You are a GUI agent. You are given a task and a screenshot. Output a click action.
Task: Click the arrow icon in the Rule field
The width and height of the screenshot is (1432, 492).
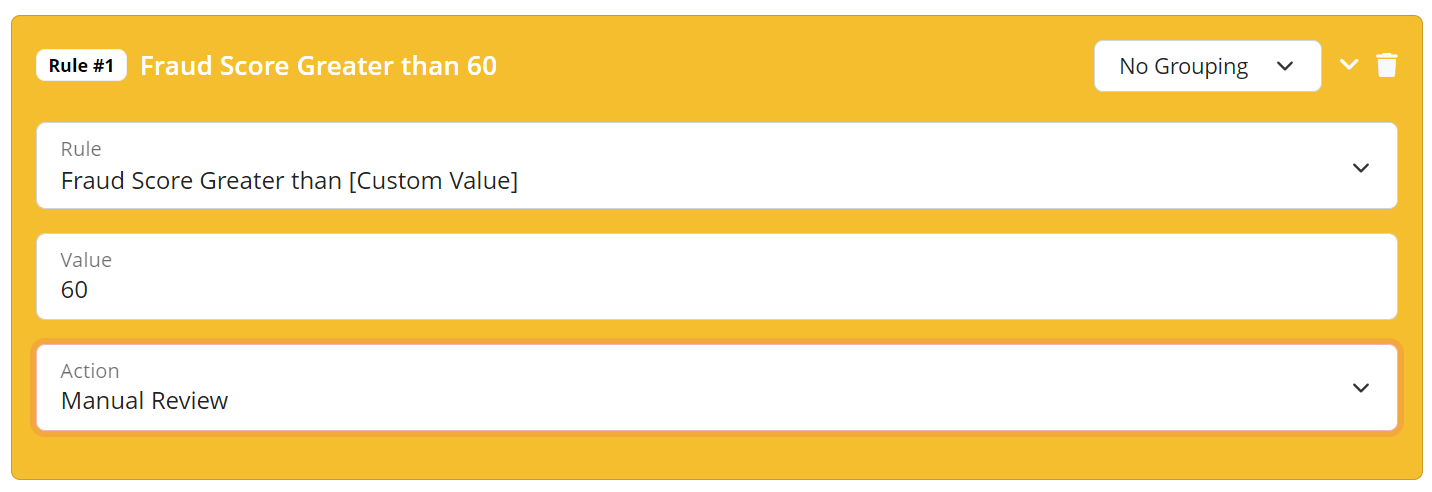(x=1360, y=168)
